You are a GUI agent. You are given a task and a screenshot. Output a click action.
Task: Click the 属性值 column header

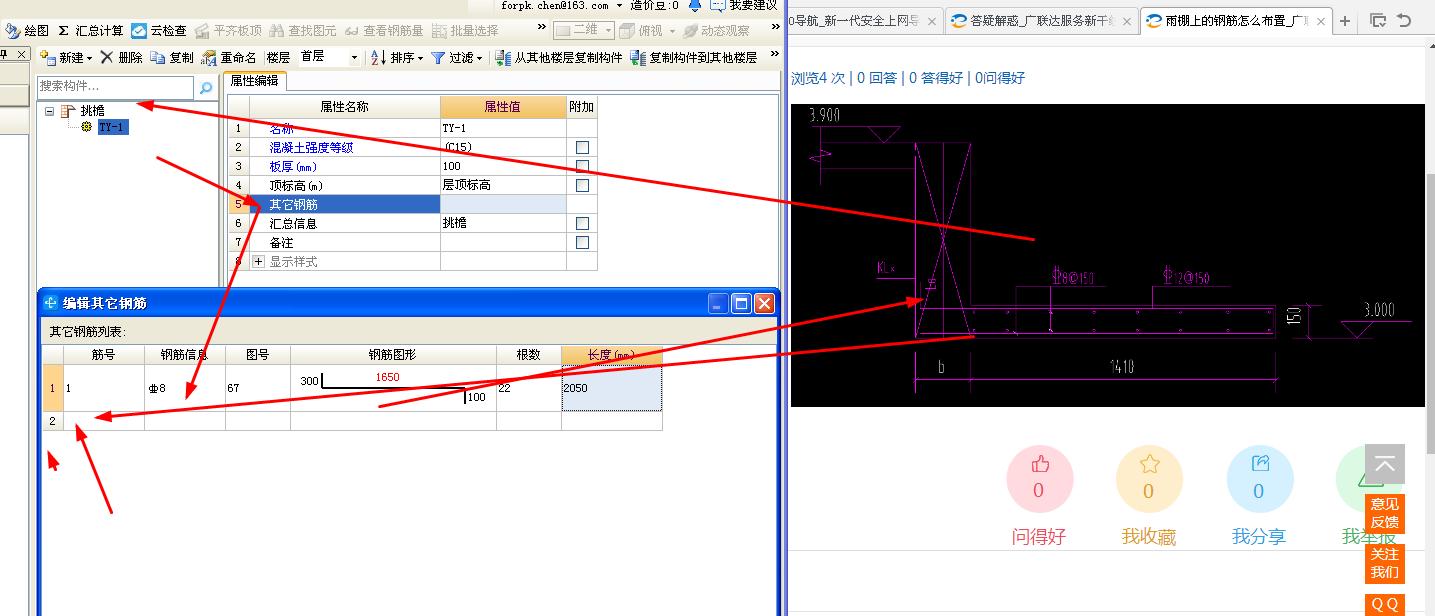[x=503, y=107]
